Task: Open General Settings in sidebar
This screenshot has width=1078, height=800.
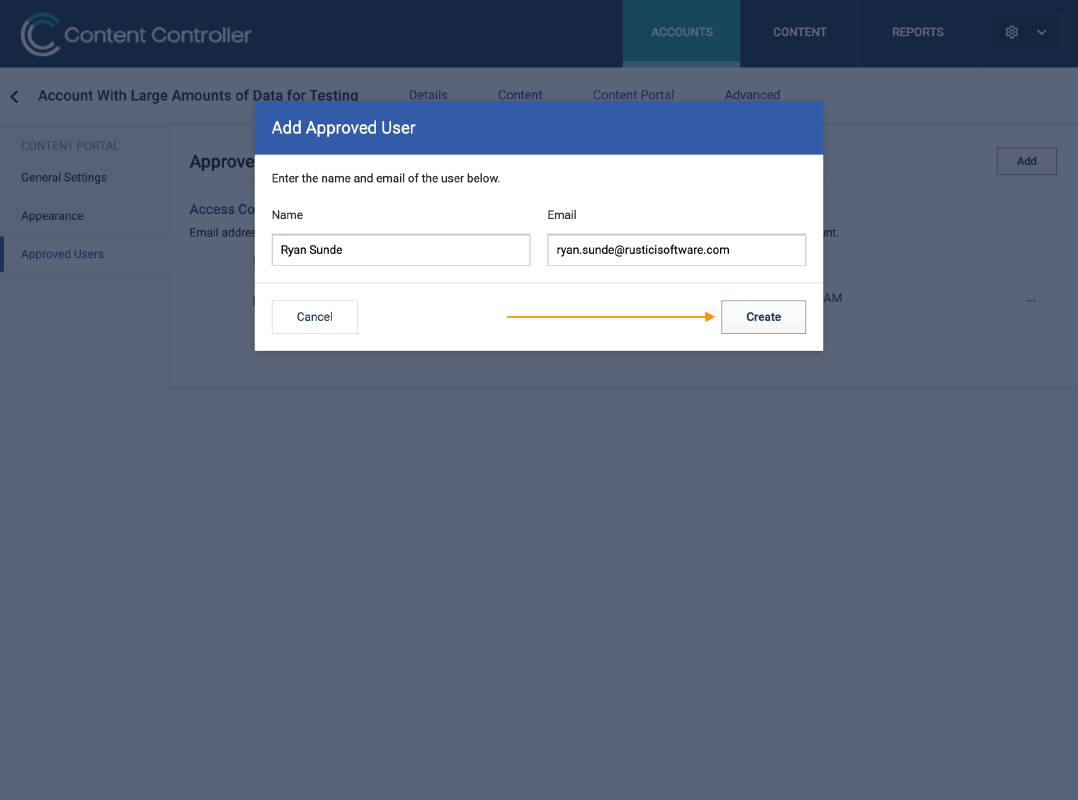Action: point(64,177)
